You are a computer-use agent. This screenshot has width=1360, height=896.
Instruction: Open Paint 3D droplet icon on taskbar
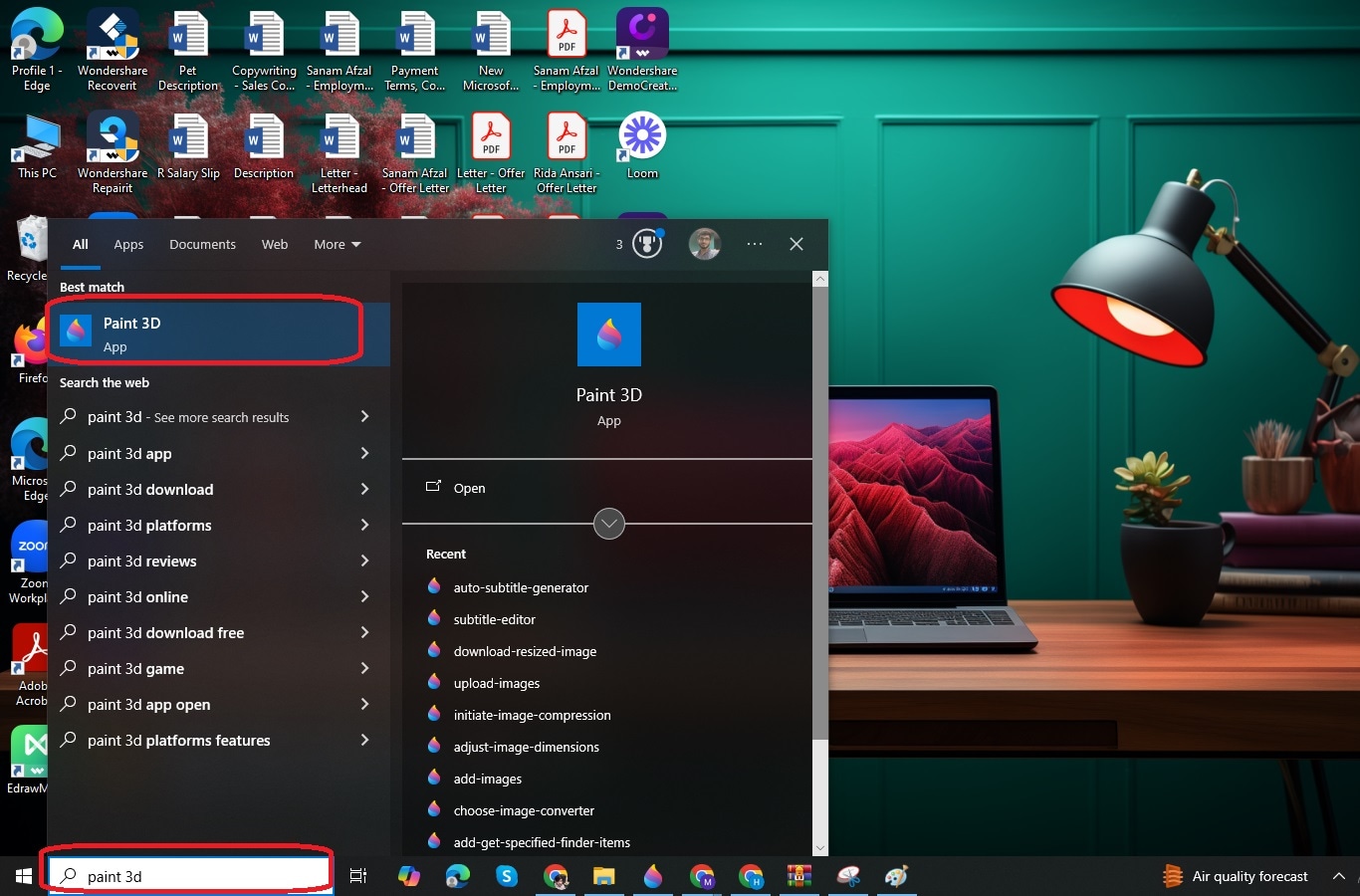(653, 876)
